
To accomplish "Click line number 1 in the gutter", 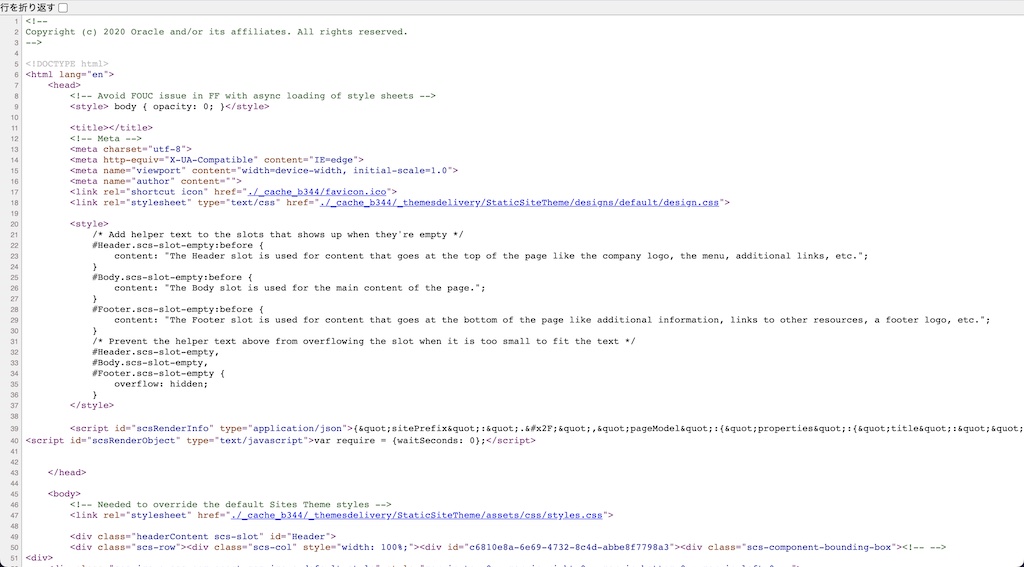I will (16, 21).
